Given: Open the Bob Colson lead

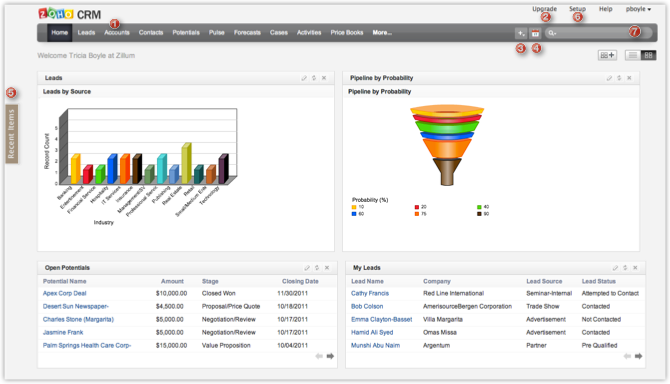Looking at the screenshot, I should (367, 306).
